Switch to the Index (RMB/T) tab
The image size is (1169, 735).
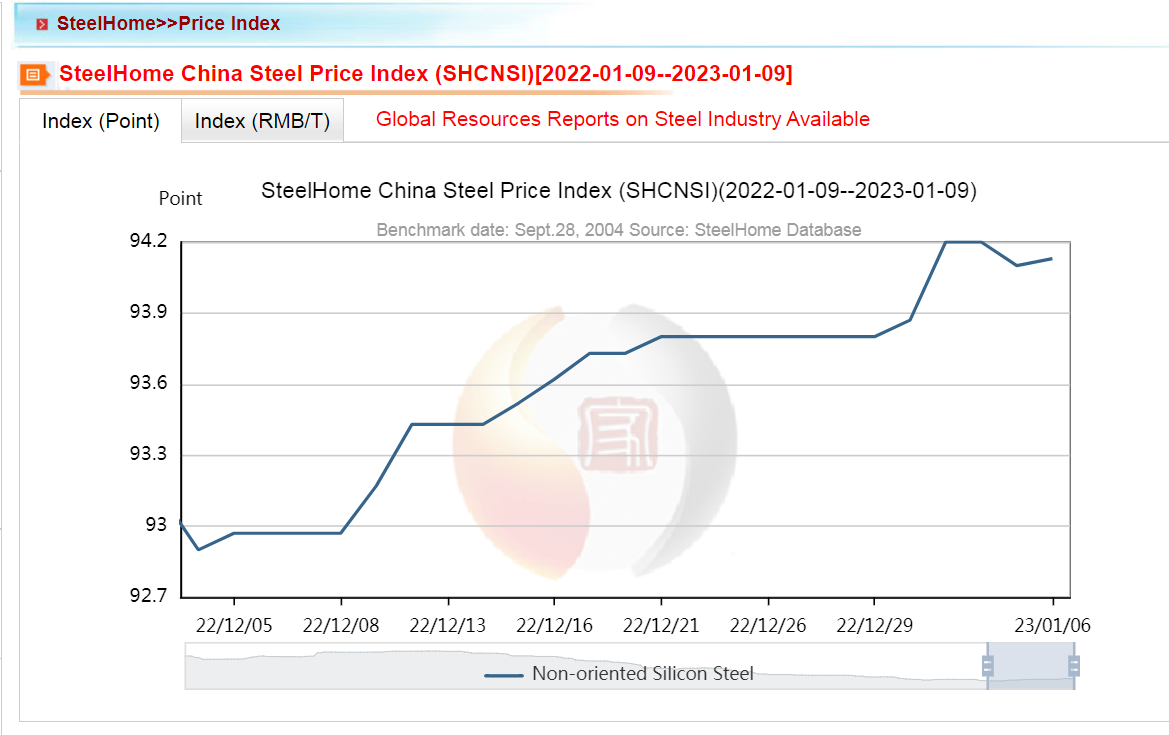tap(261, 120)
